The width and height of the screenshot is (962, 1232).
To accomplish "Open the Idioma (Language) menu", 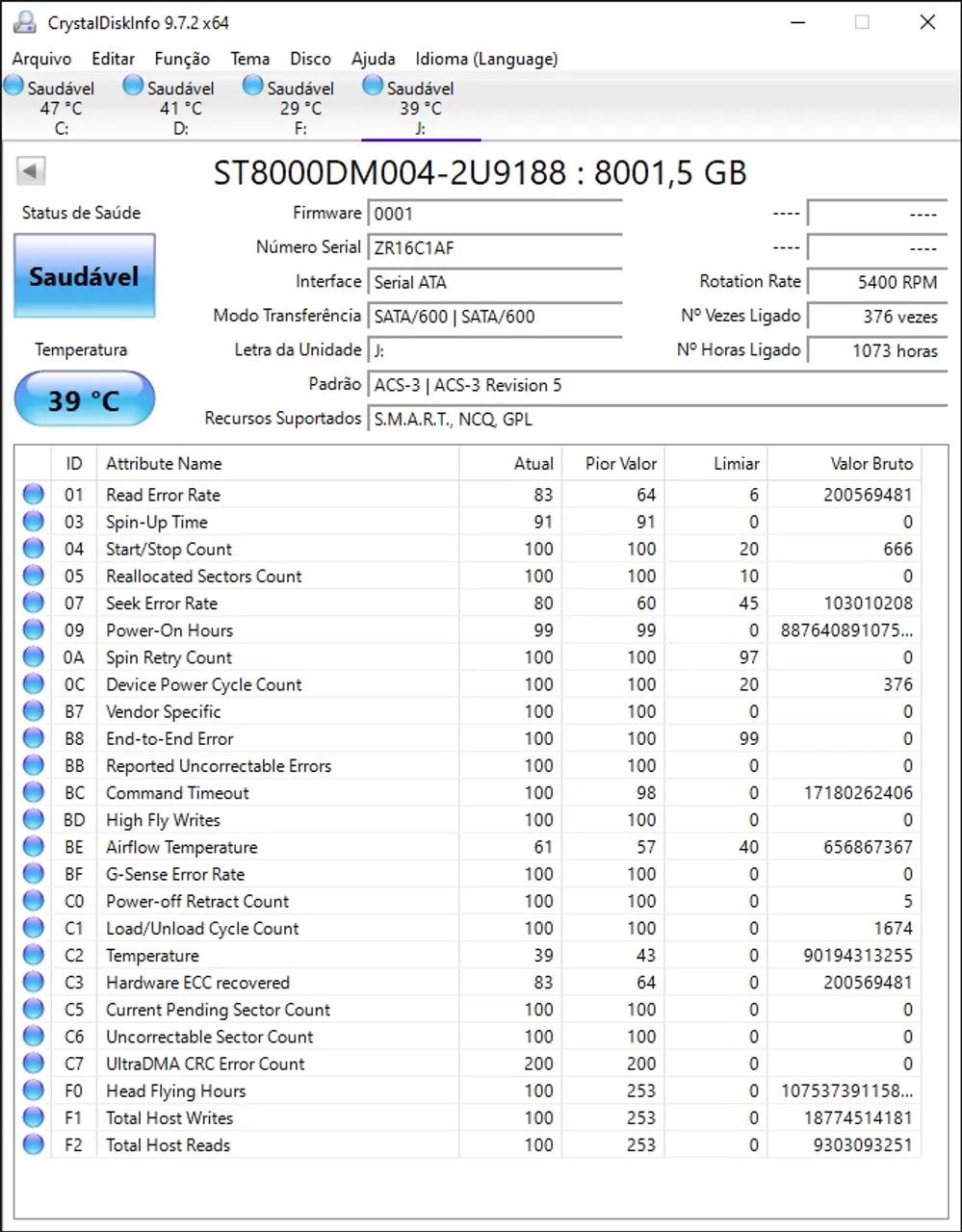I will pos(486,59).
